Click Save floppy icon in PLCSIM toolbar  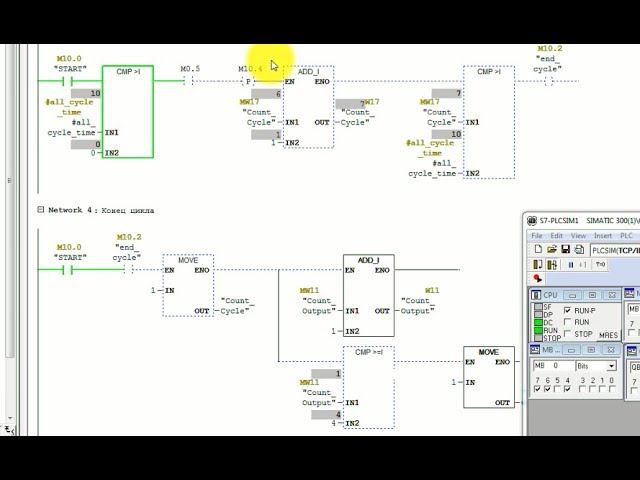pos(565,249)
